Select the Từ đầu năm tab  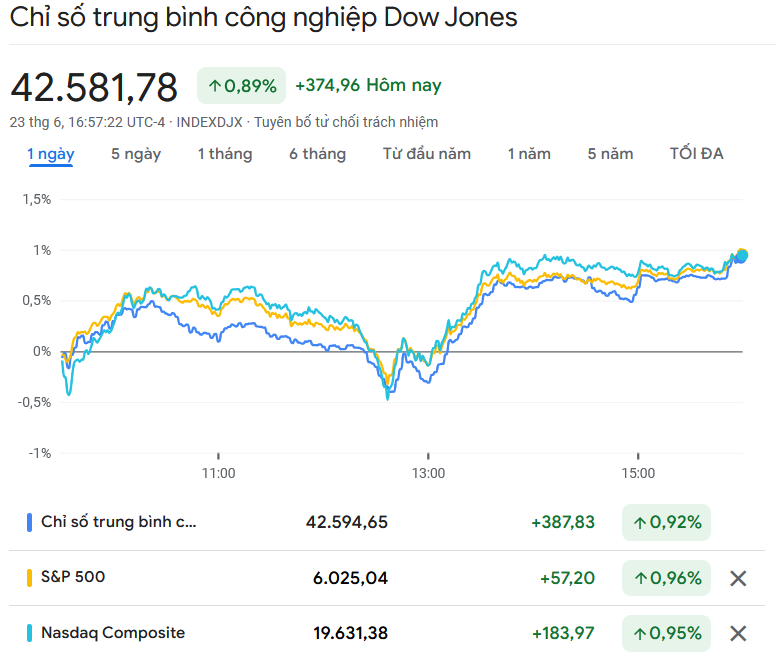[426, 154]
